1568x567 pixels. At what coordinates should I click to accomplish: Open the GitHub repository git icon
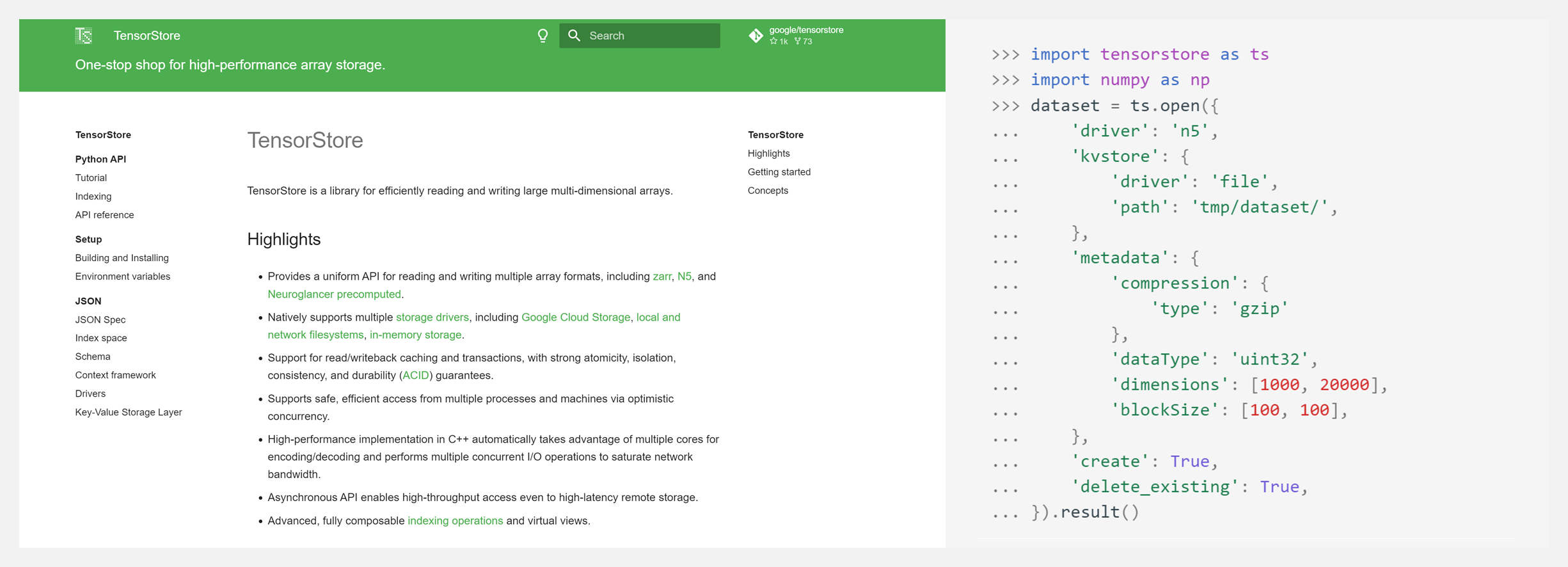pyautogui.click(x=756, y=36)
